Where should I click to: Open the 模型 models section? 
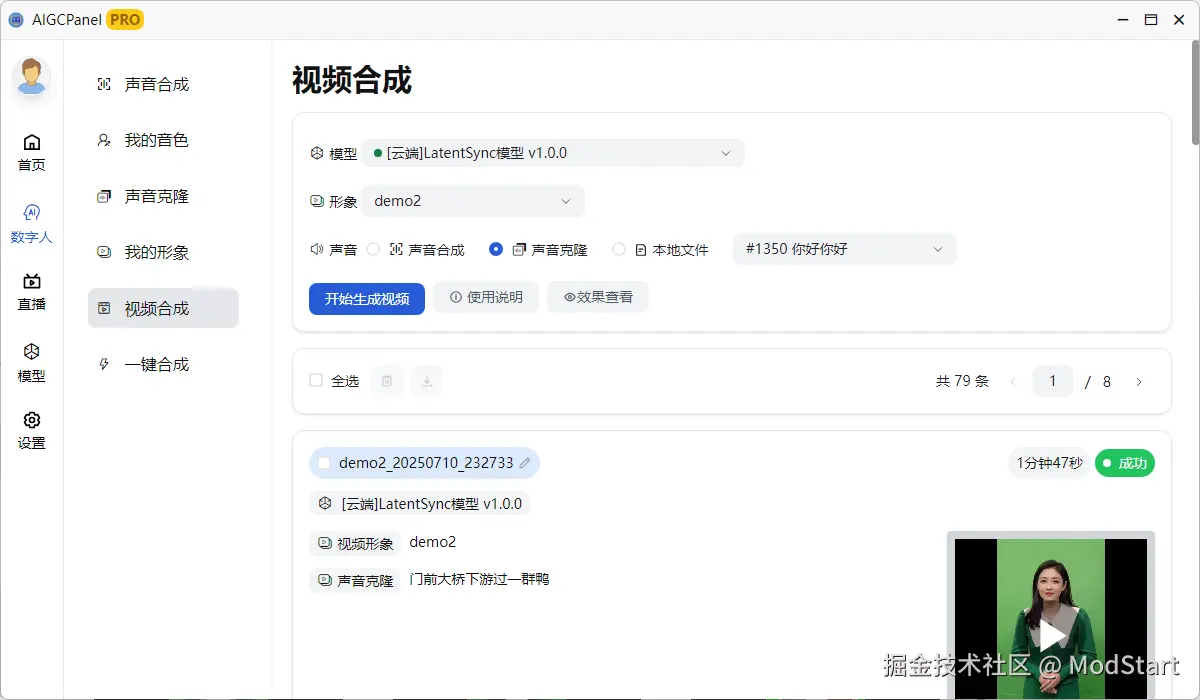pyautogui.click(x=32, y=363)
